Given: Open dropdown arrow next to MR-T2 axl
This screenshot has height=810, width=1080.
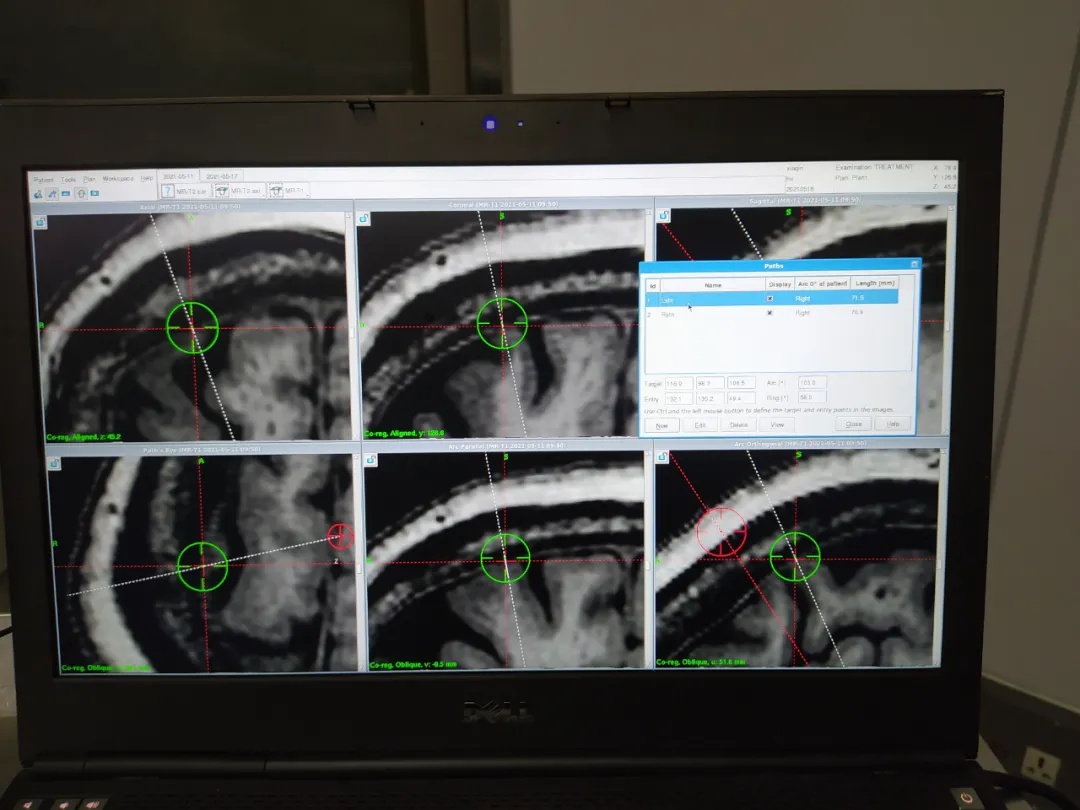Looking at the screenshot, I should 264,196.
